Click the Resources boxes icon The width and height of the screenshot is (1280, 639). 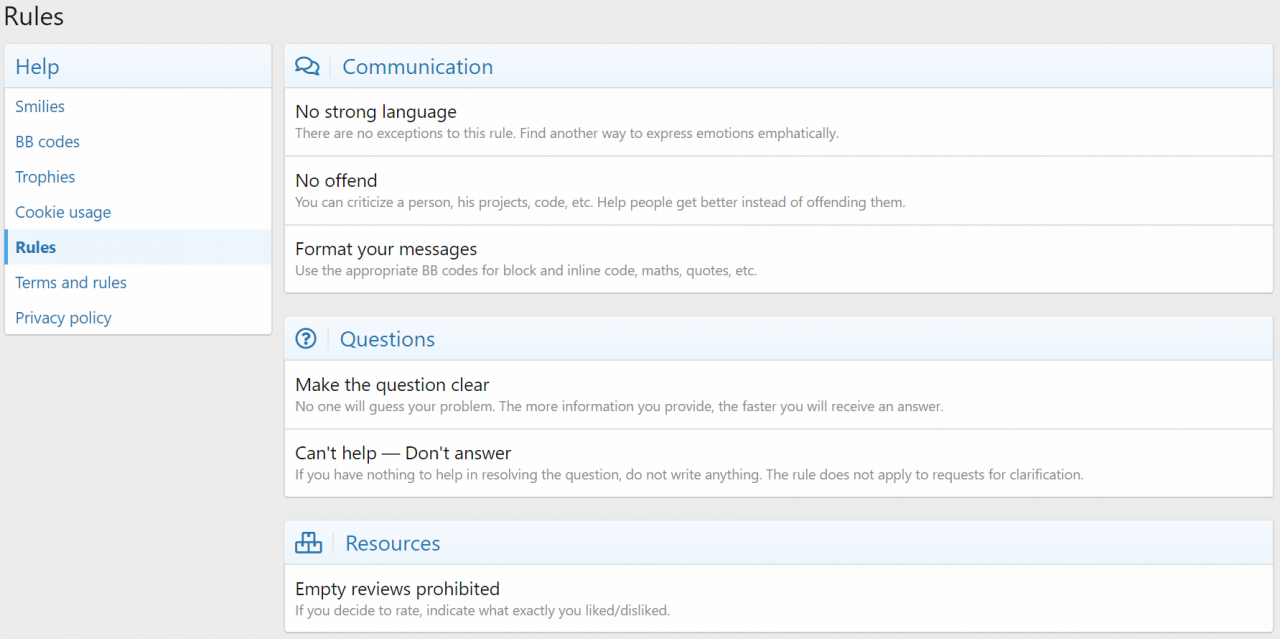coord(308,543)
